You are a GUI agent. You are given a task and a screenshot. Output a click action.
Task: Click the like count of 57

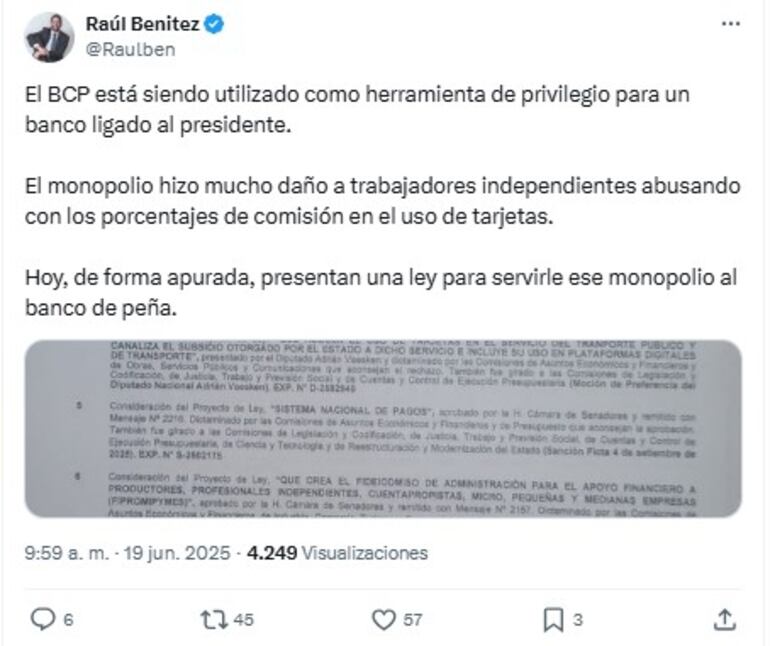(x=412, y=620)
